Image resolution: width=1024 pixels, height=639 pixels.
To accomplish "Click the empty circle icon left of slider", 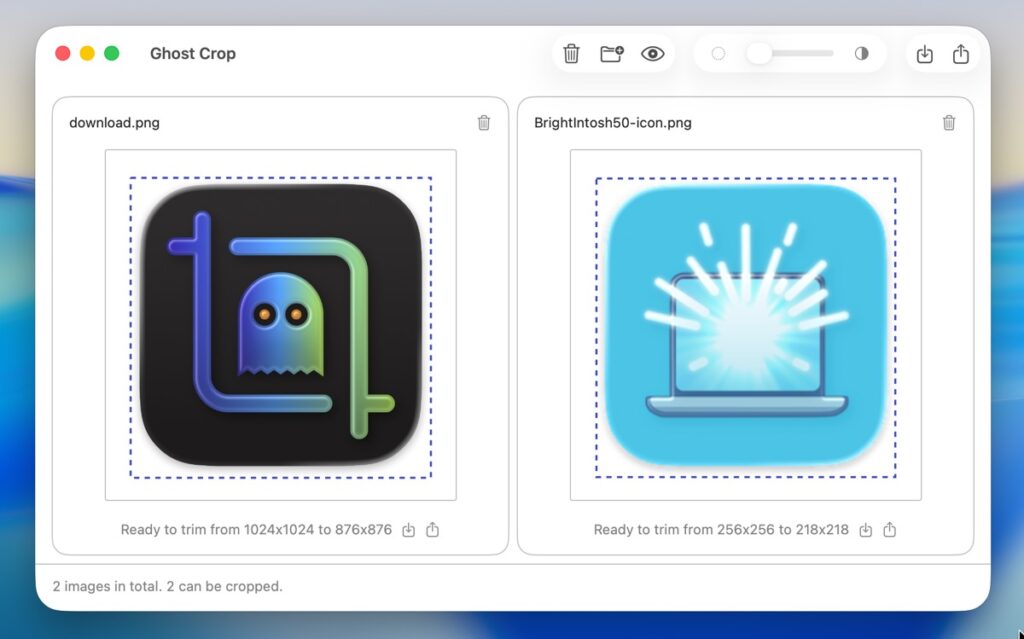I will (718, 54).
